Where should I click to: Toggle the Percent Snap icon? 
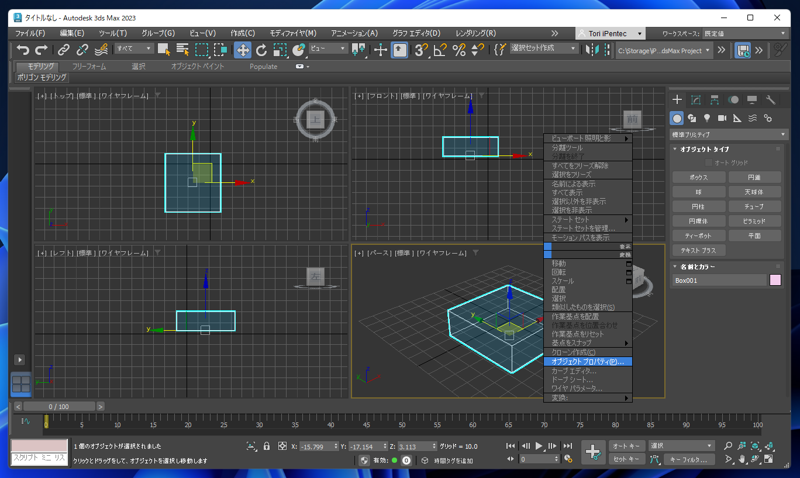[x=459, y=49]
